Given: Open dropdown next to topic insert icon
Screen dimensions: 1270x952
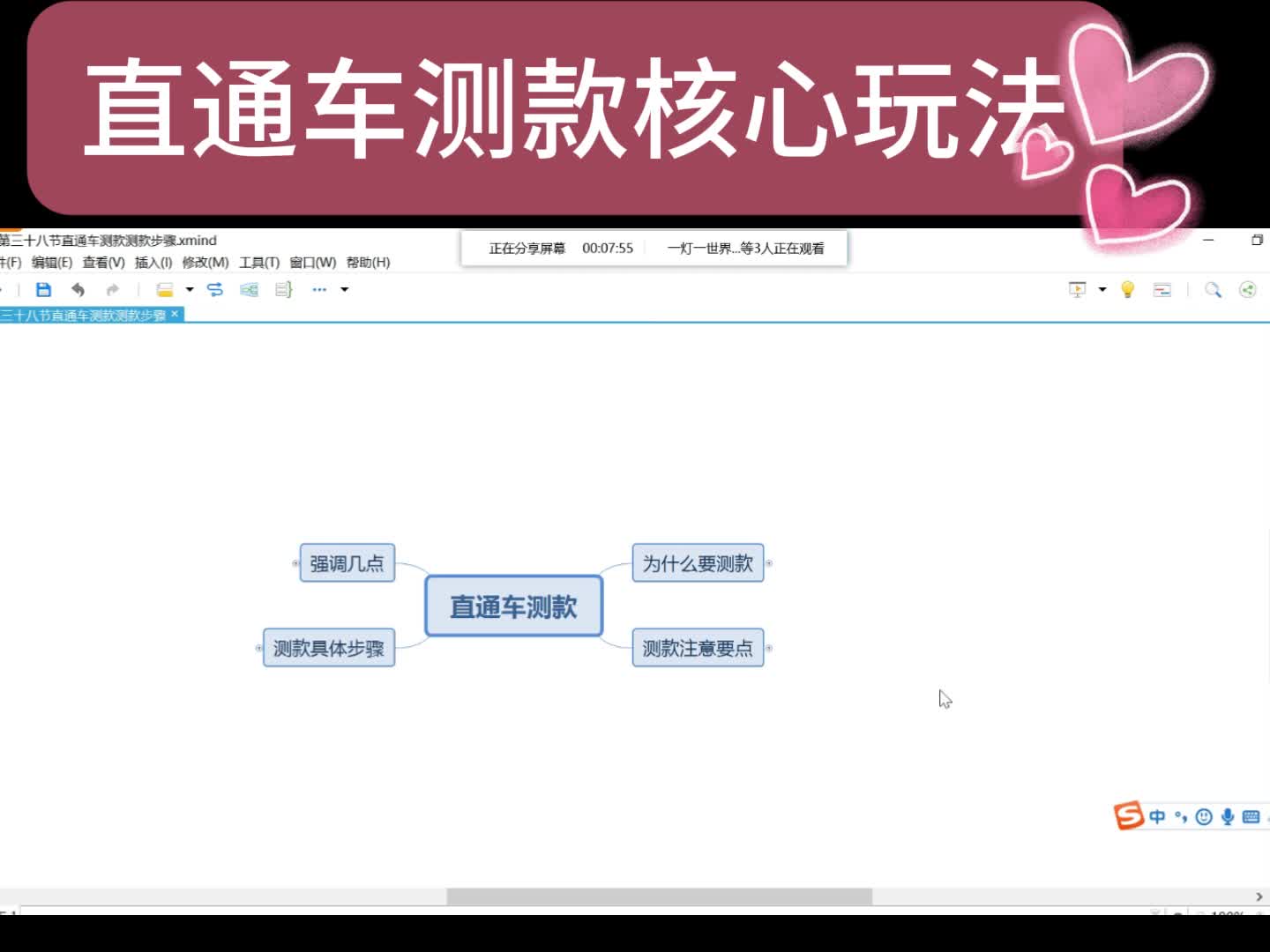Looking at the screenshot, I should 190,290.
